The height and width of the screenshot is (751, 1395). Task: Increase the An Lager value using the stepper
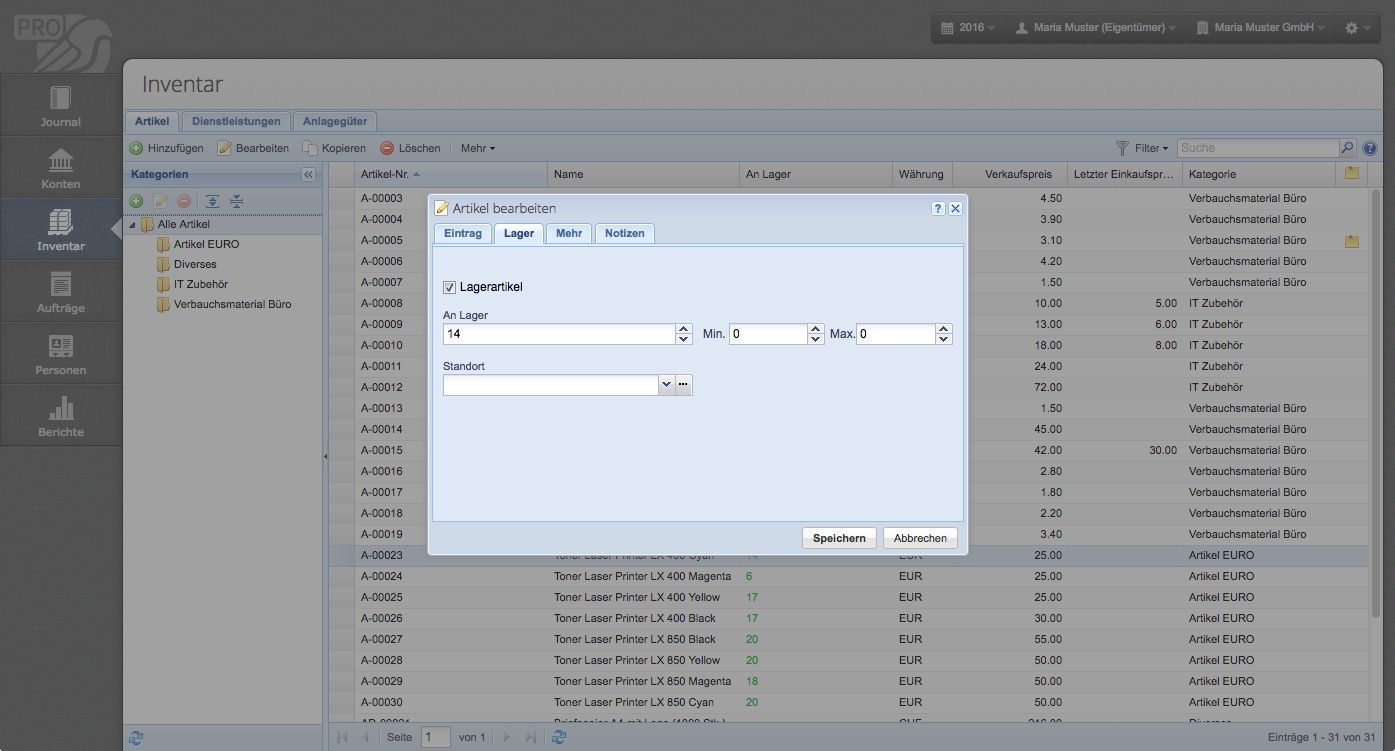(682, 328)
